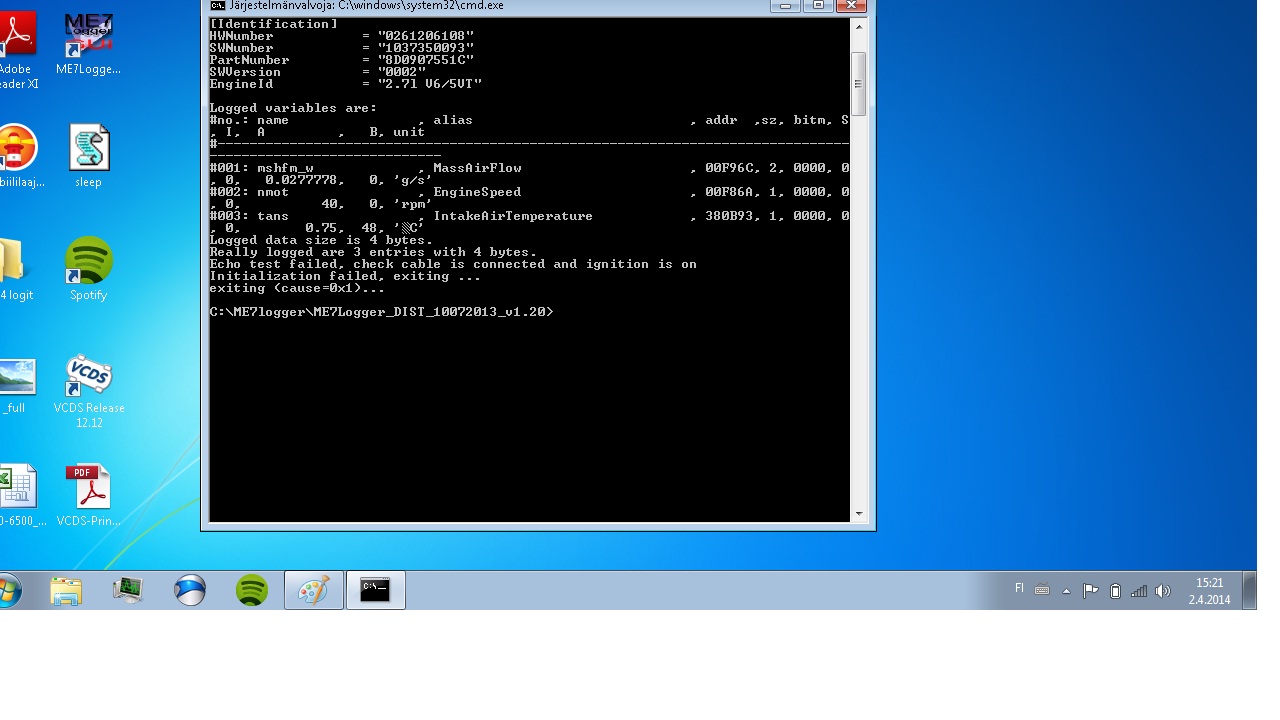The image size is (1280, 720).
Task: Switch to Paint in the taskbar
Action: tap(313, 590)
